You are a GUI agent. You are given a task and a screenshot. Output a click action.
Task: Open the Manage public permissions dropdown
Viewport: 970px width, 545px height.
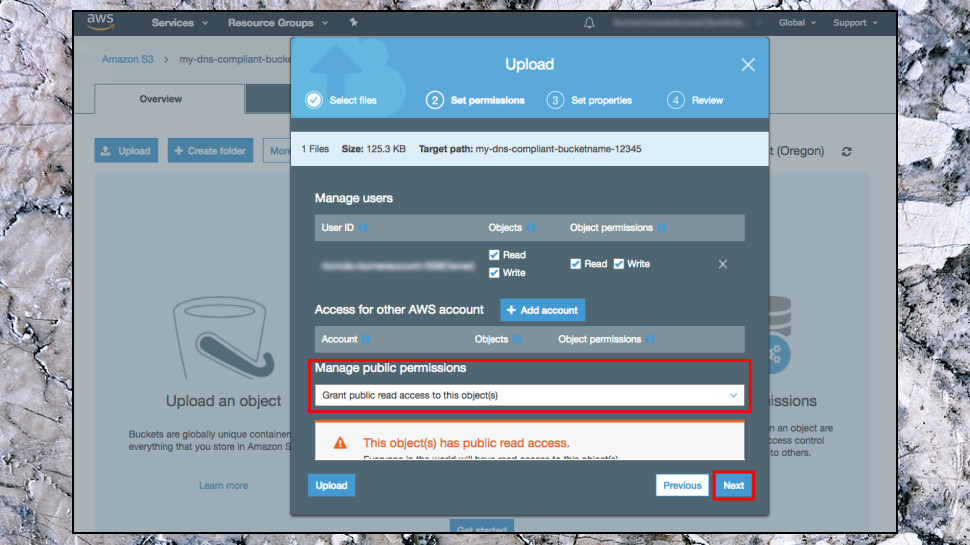coord(530,395)
